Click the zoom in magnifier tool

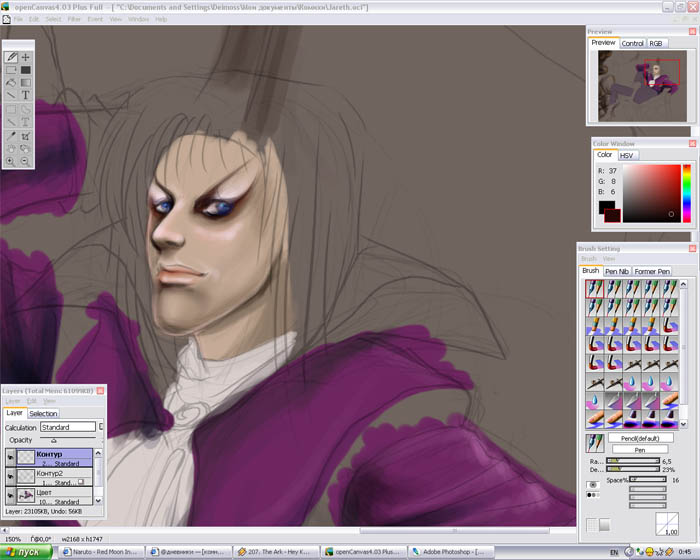(x=11, y=161)
